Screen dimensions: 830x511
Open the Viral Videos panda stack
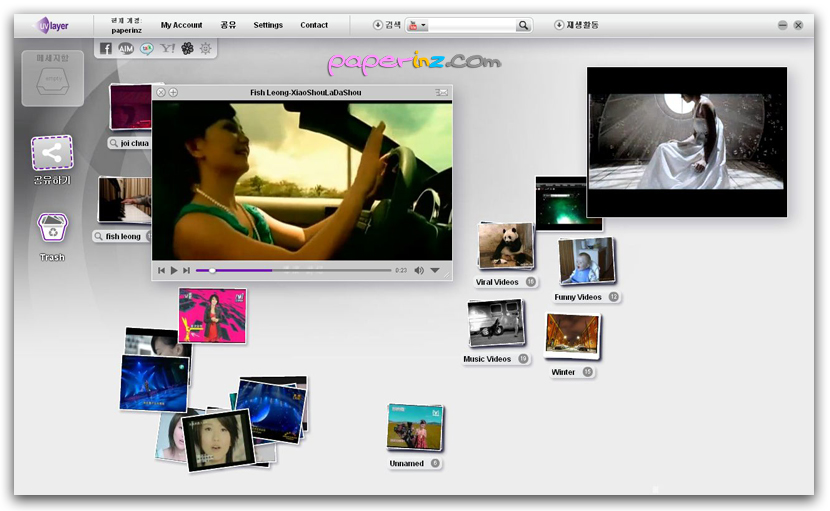click(506, 246)
